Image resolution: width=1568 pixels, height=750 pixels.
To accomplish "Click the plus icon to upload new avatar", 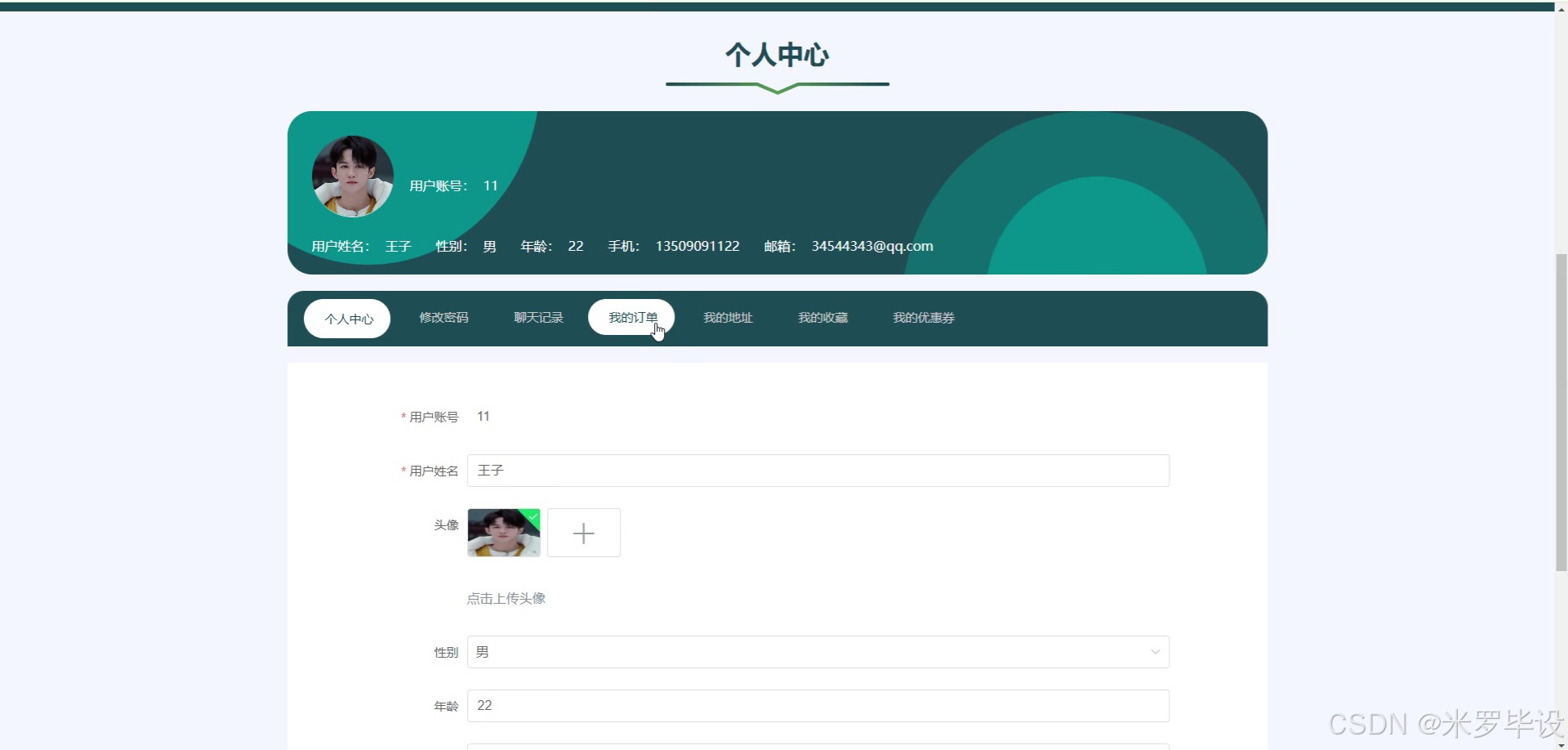I will pyautogui.click(x=583, y=533).
